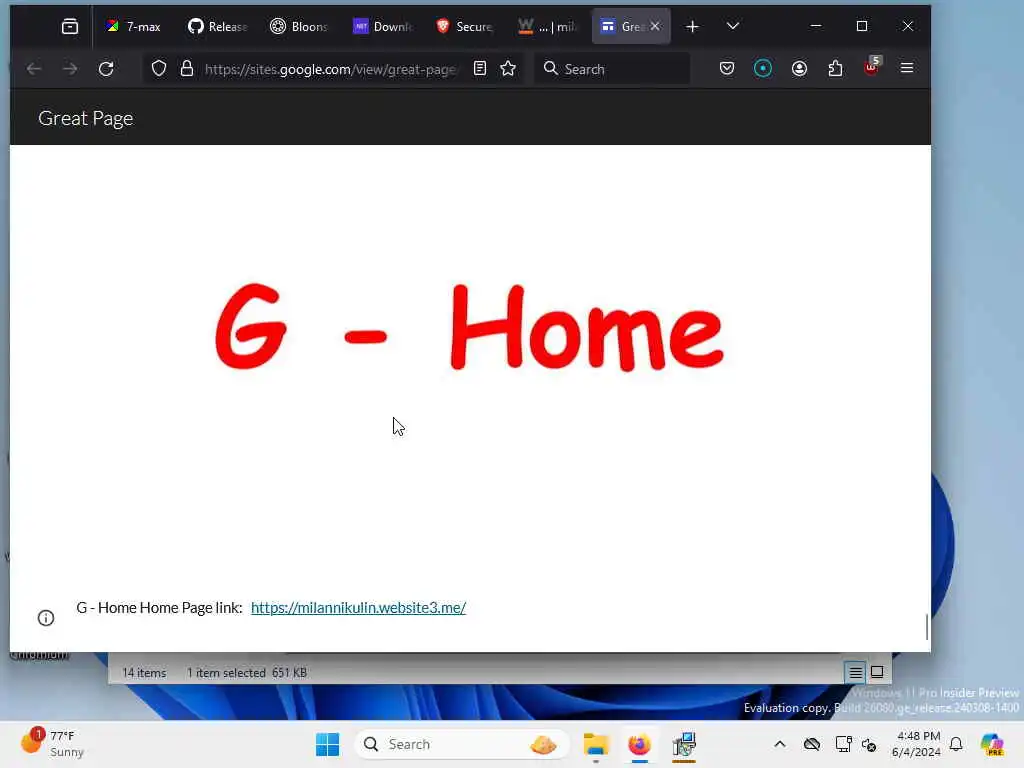The image size is (1024, 768).
Task: Go forward one page
Action: click(70, 69)
